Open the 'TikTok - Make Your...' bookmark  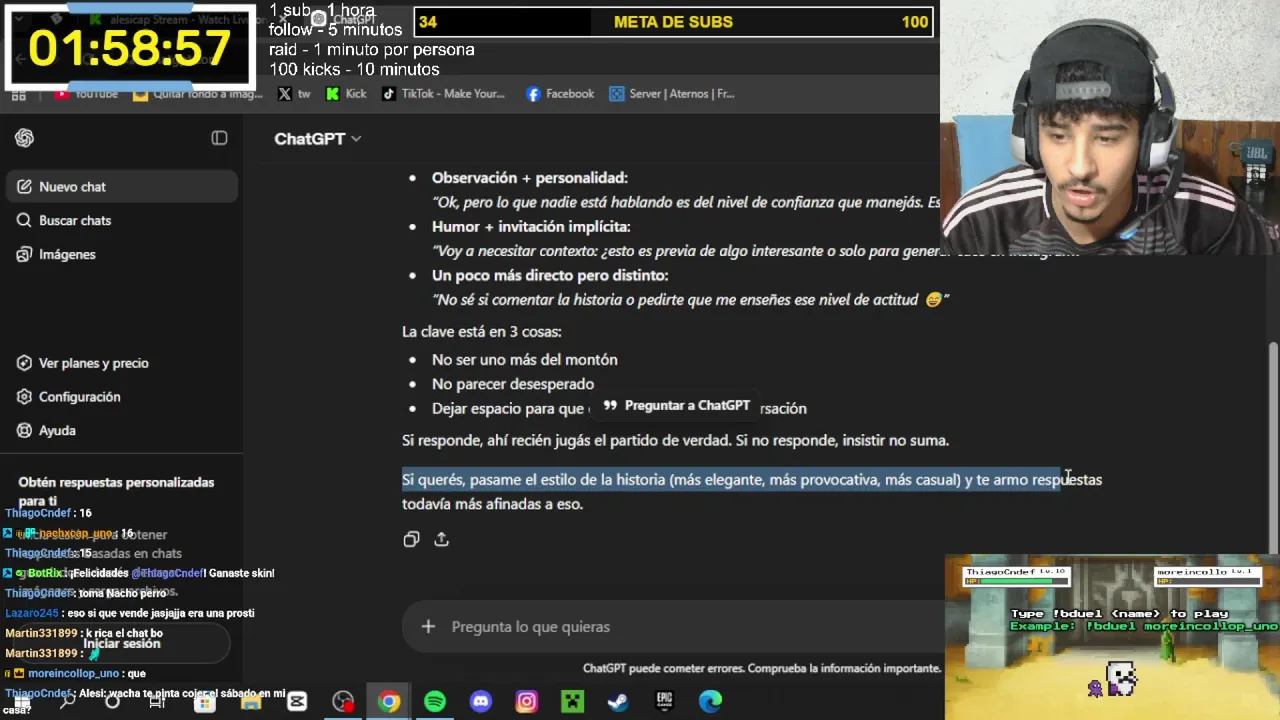(443, 94)
